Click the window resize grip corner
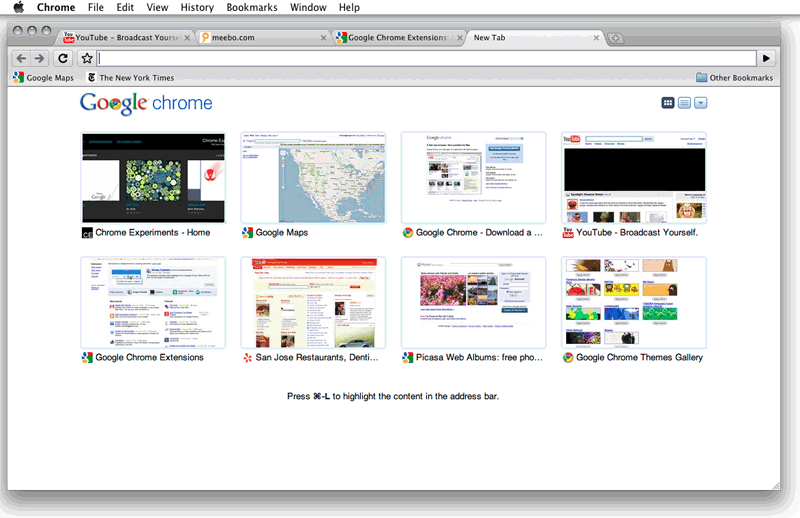Screen dimensions: 800x518 pos(776,486)
